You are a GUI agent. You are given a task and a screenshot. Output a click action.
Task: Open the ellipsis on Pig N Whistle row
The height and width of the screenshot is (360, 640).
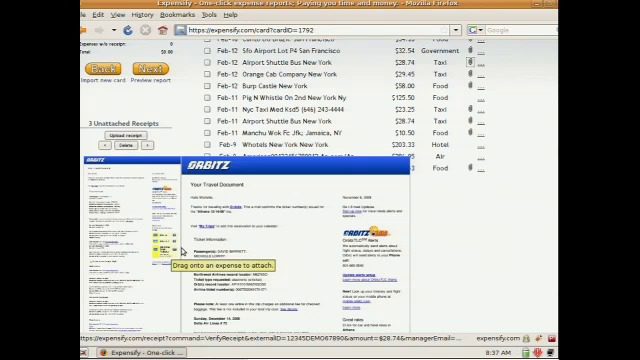481,100
